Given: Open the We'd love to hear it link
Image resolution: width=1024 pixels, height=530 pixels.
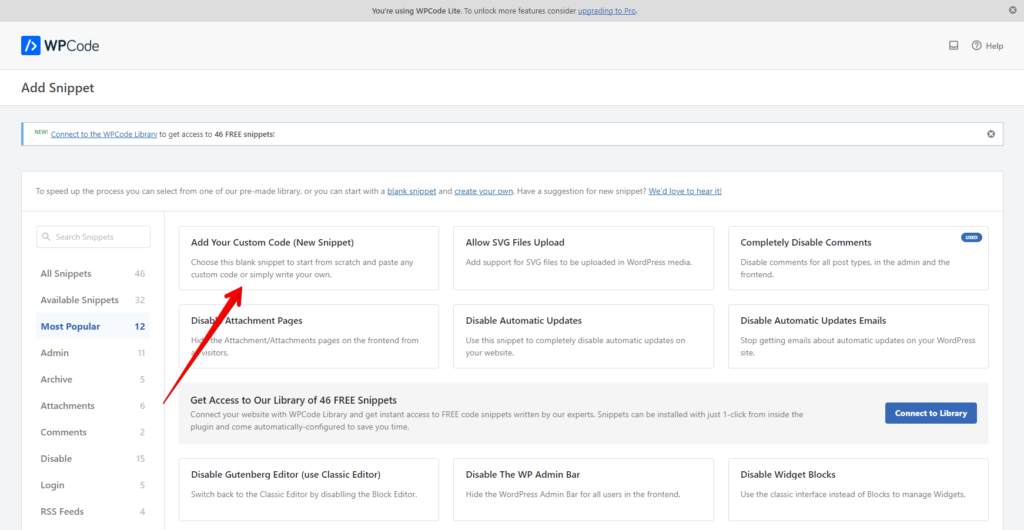Looking at the screenshot, I should tap(685, 191).
